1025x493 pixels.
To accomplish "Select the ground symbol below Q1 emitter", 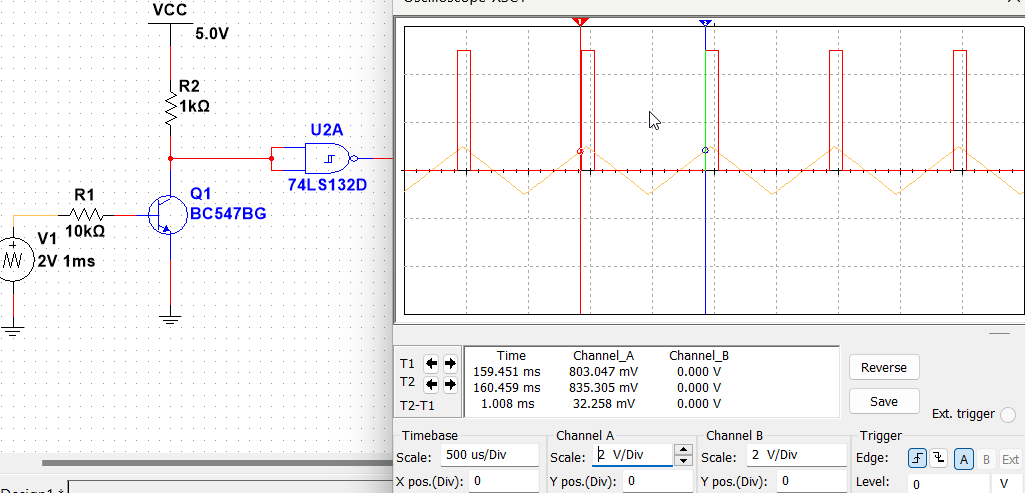I will [171, 319].
